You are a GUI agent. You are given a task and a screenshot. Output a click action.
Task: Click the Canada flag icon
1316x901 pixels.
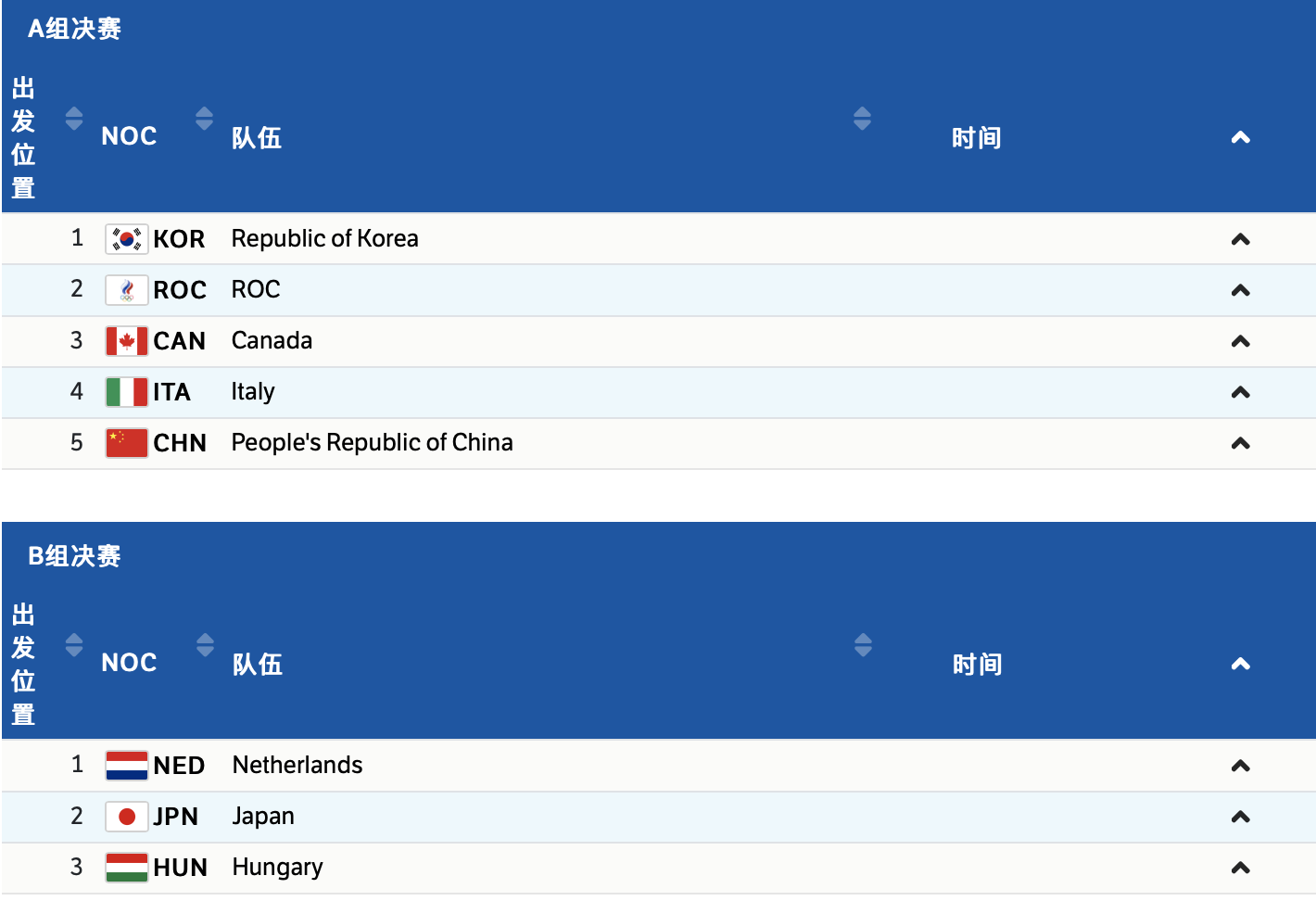(126, 341)
